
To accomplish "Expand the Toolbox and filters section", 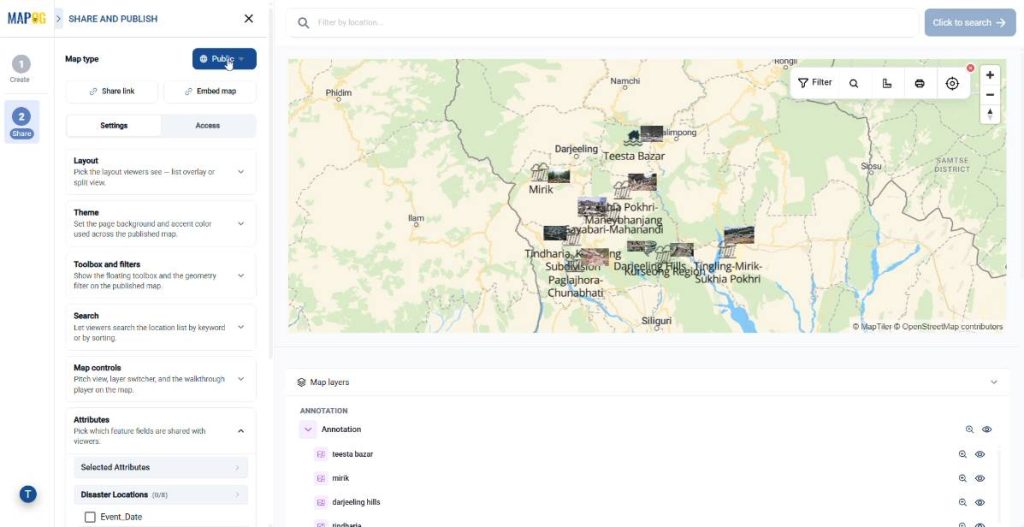I will 161,276.
